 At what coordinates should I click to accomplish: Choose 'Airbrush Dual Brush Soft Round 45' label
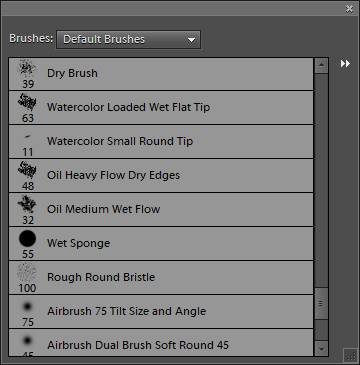[138, 345]
